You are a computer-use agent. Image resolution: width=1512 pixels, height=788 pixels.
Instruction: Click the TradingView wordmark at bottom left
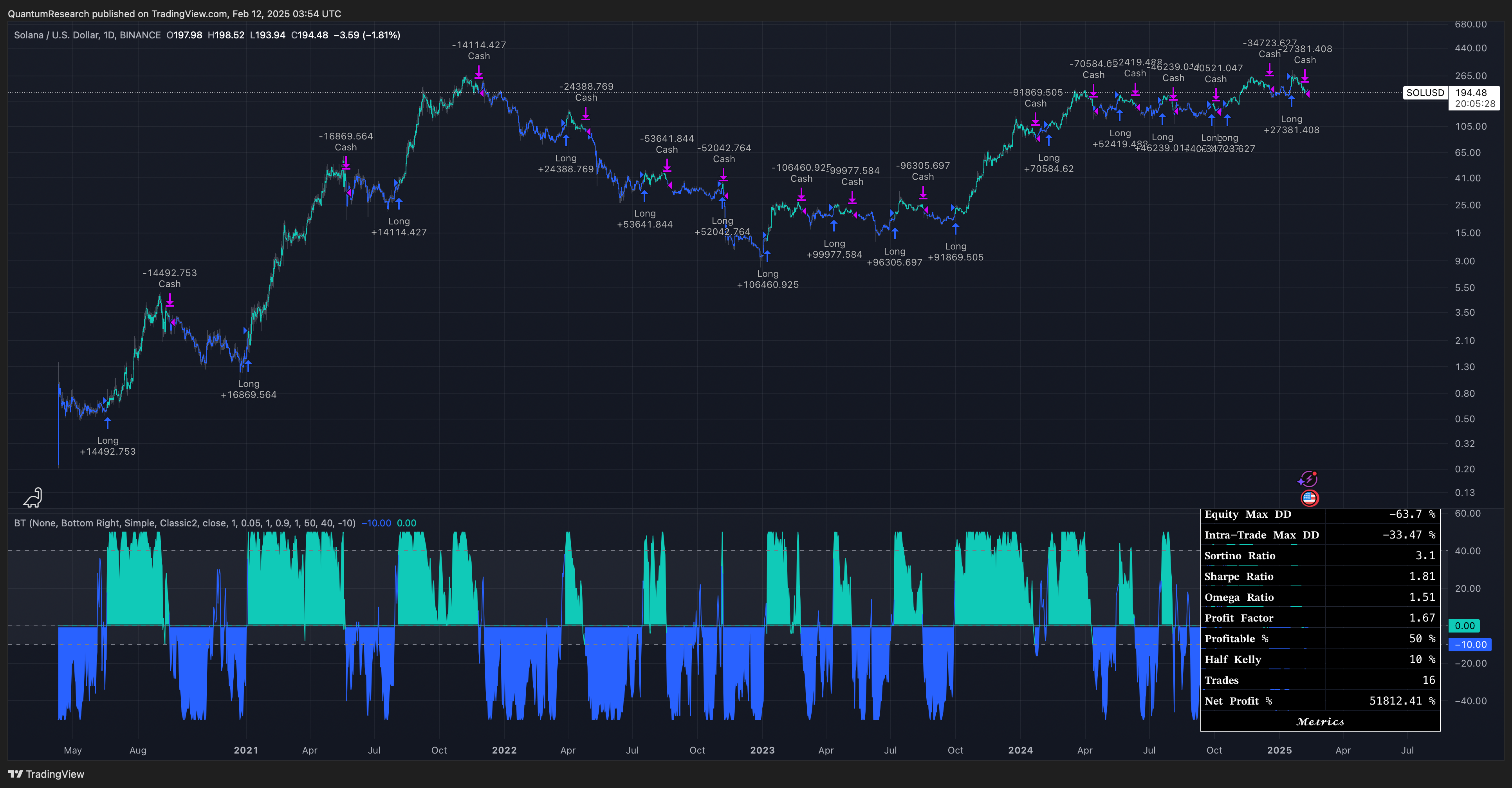(55, 774)
